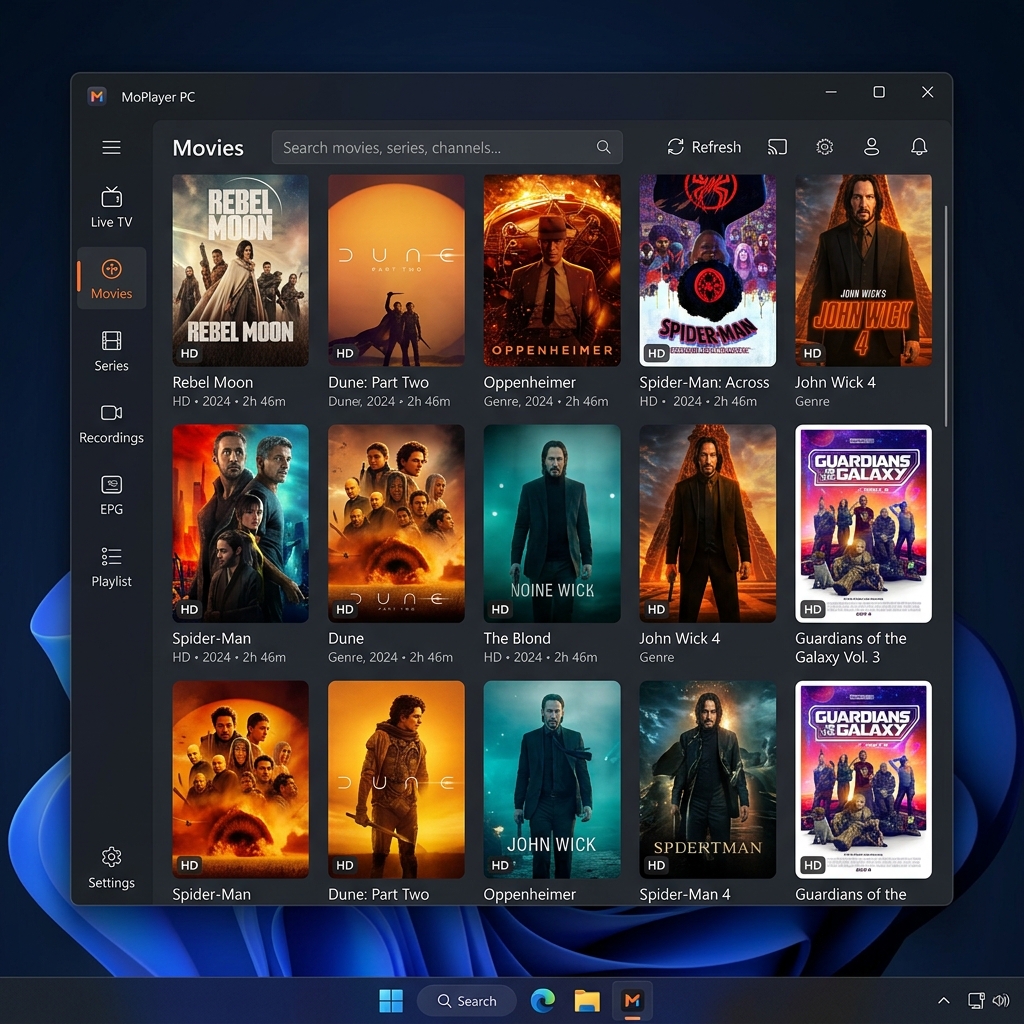Screen dimensions: 1024x1024
Task: Open the notifications bell
Action: 919,147
